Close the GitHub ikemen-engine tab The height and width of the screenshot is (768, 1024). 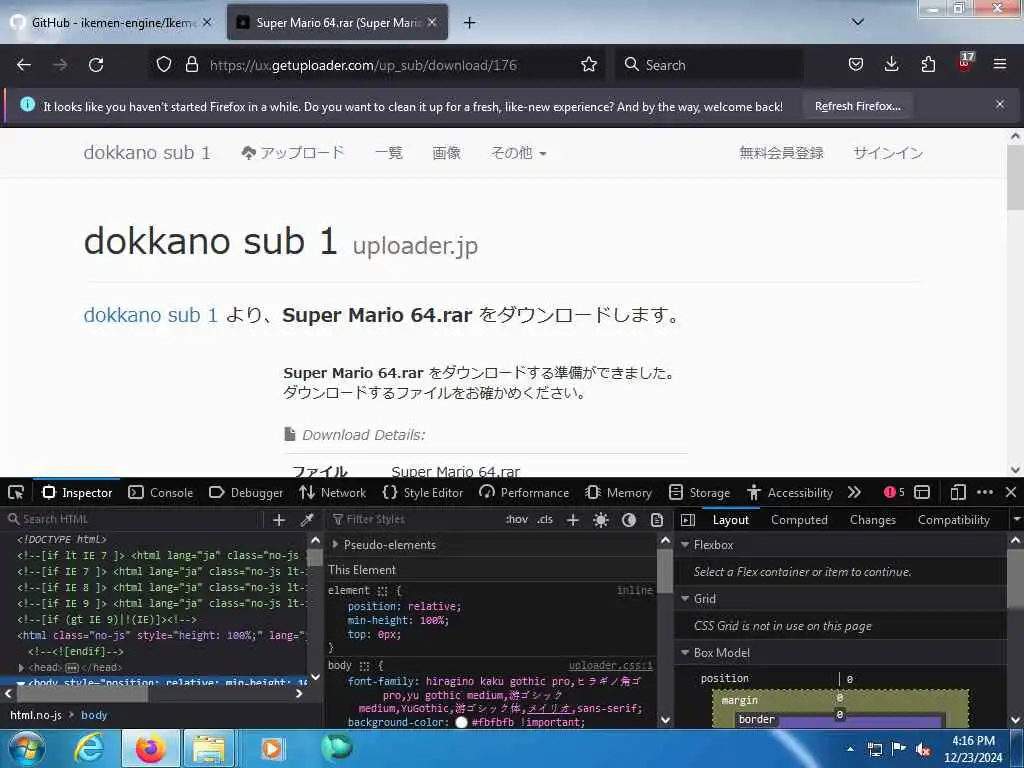pos(207,22)
